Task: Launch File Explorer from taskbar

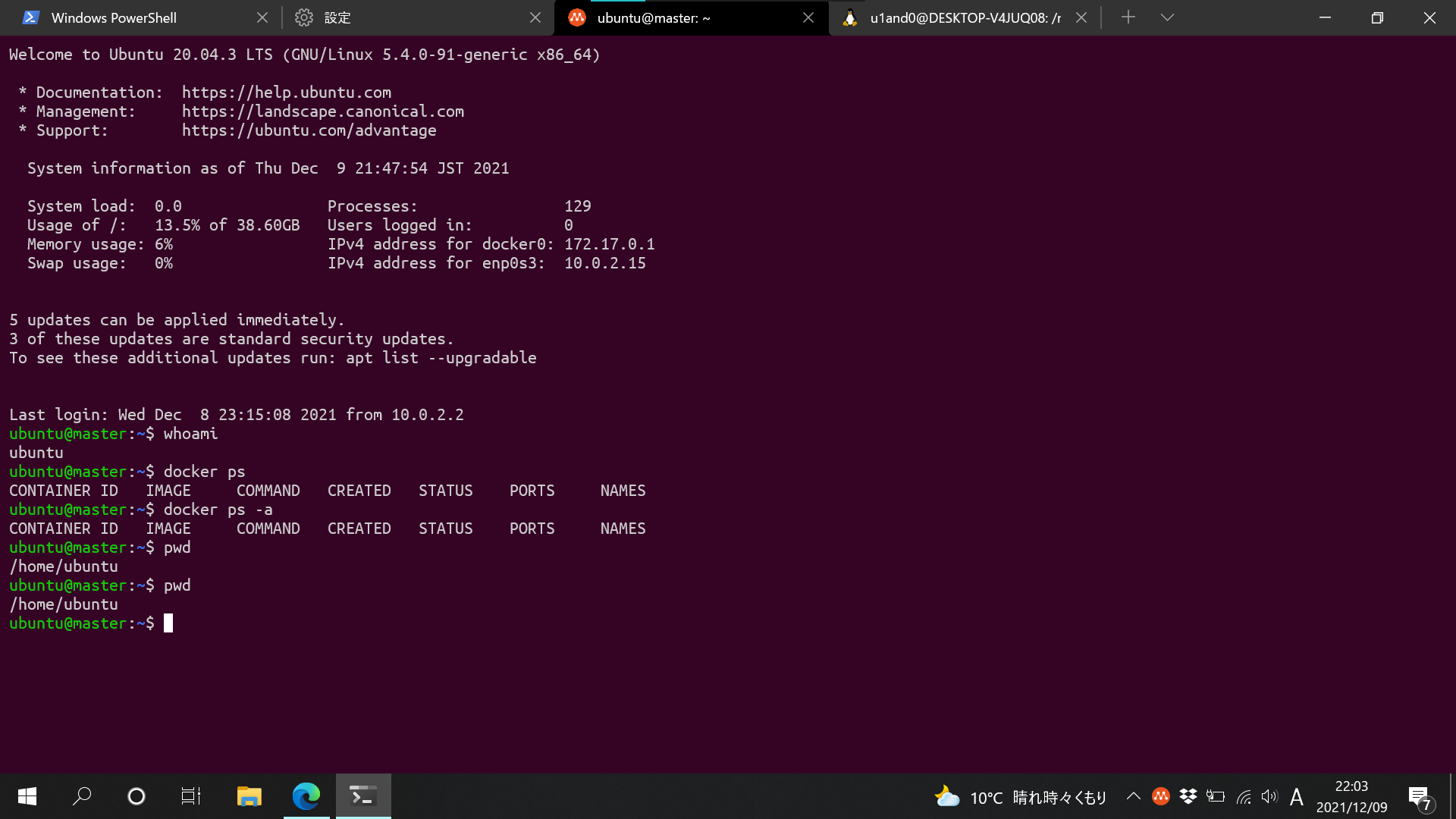Action: (x=249, y=796)
